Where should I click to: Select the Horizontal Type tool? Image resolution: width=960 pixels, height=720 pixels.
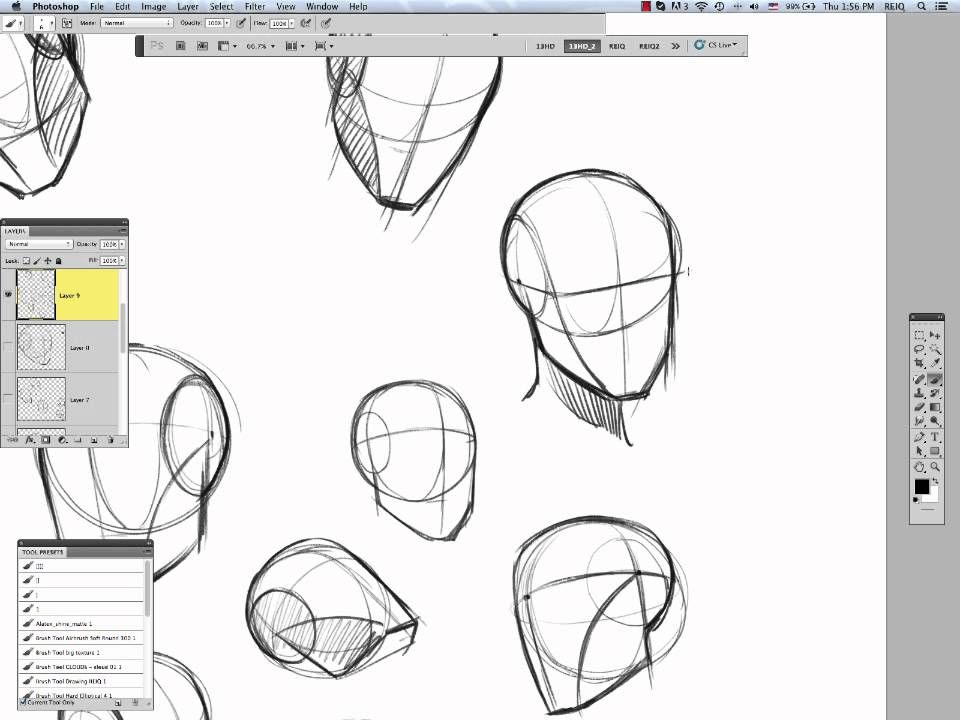click(934, 437)
